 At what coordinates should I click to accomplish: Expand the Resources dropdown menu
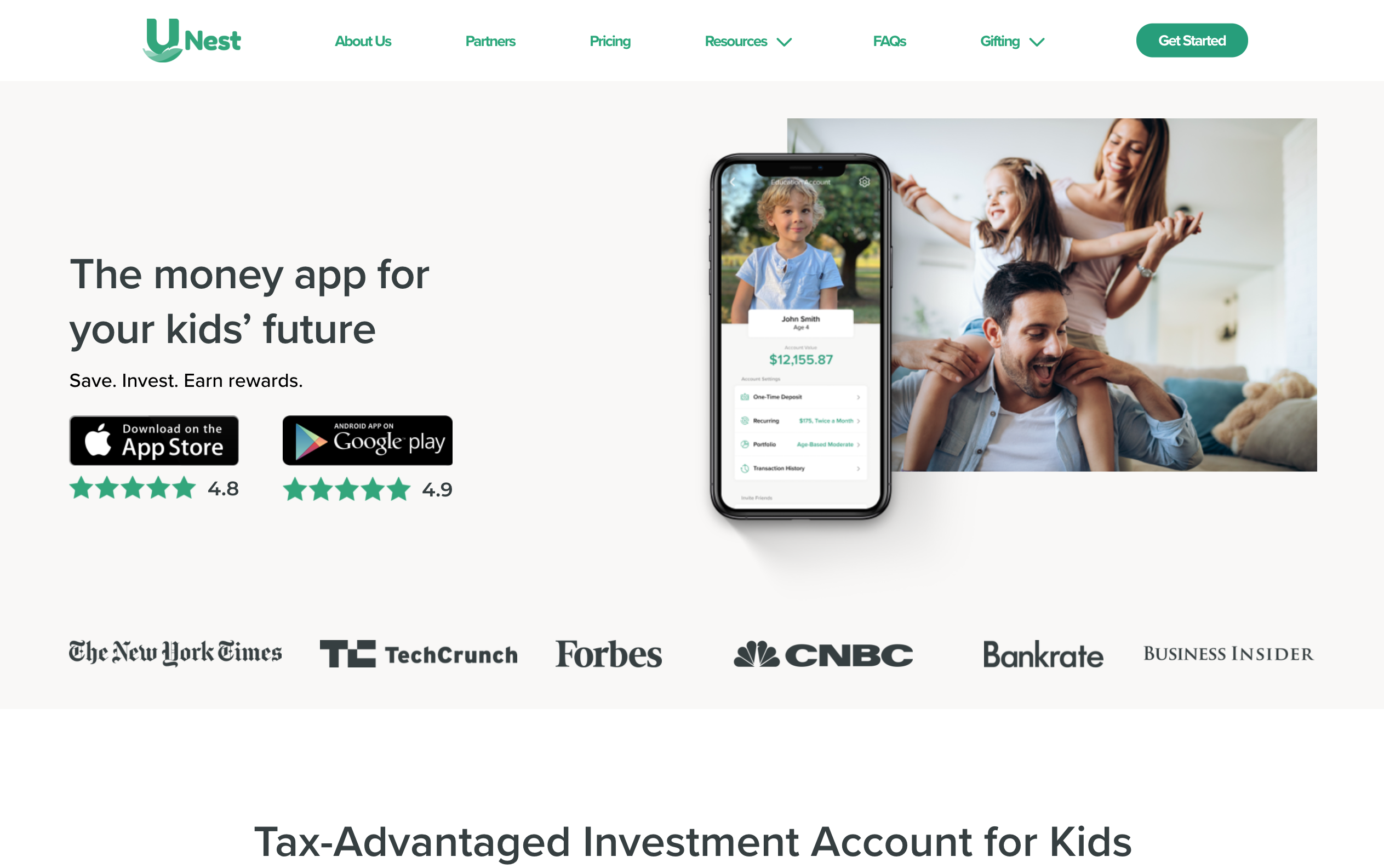pyautogui.click(x=748, y=41)
